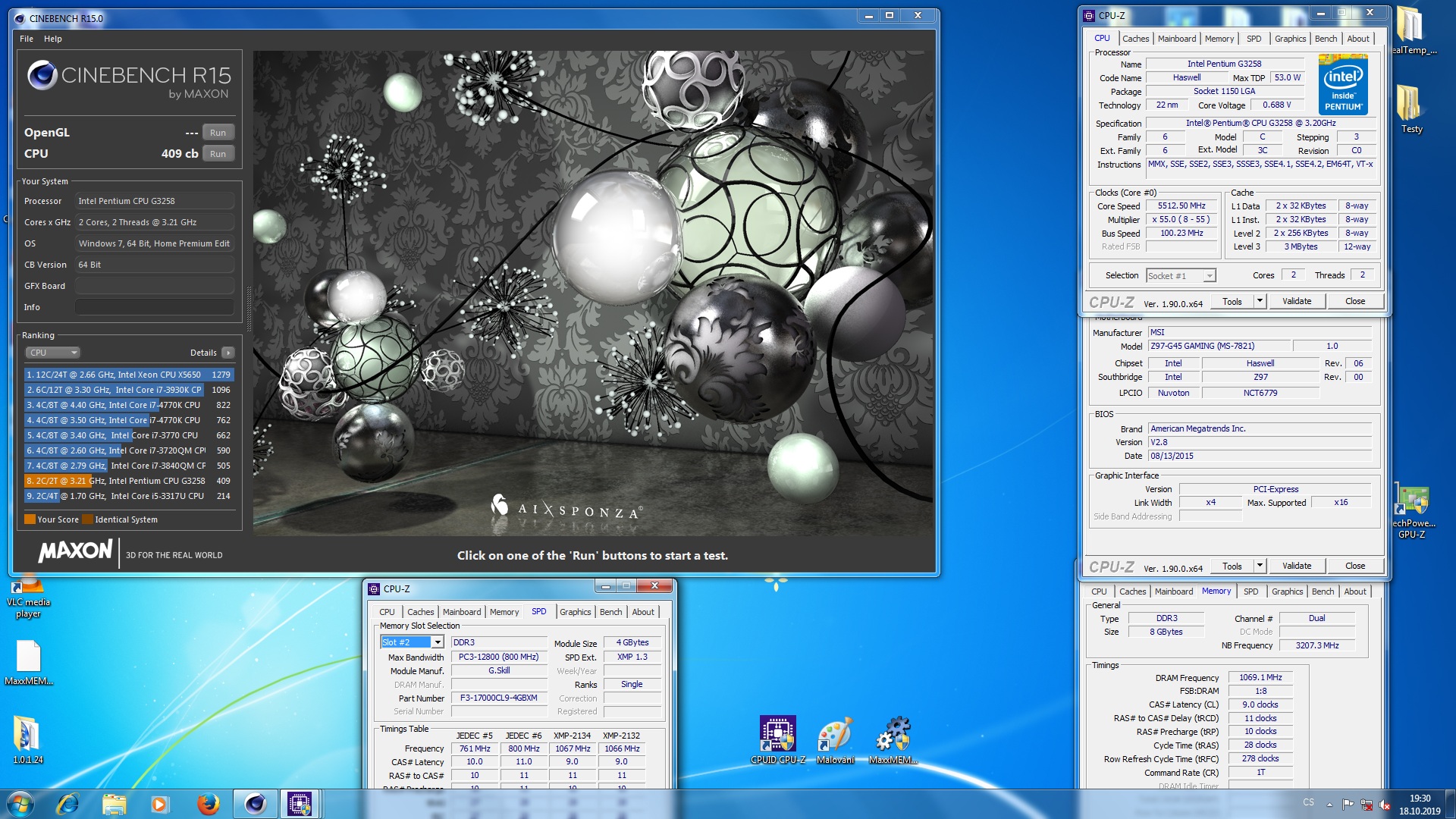Click the CS language indicator in tray

1308,802
